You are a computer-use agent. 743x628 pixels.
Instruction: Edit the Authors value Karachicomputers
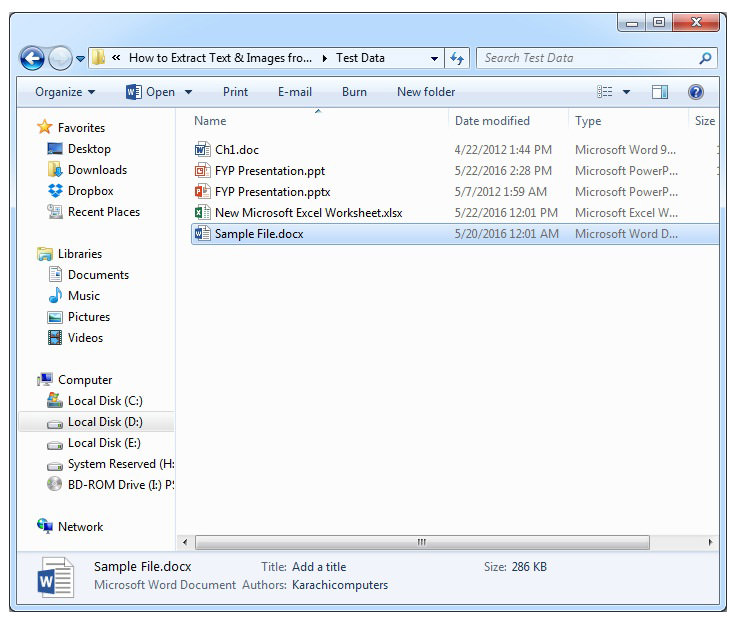340,585
